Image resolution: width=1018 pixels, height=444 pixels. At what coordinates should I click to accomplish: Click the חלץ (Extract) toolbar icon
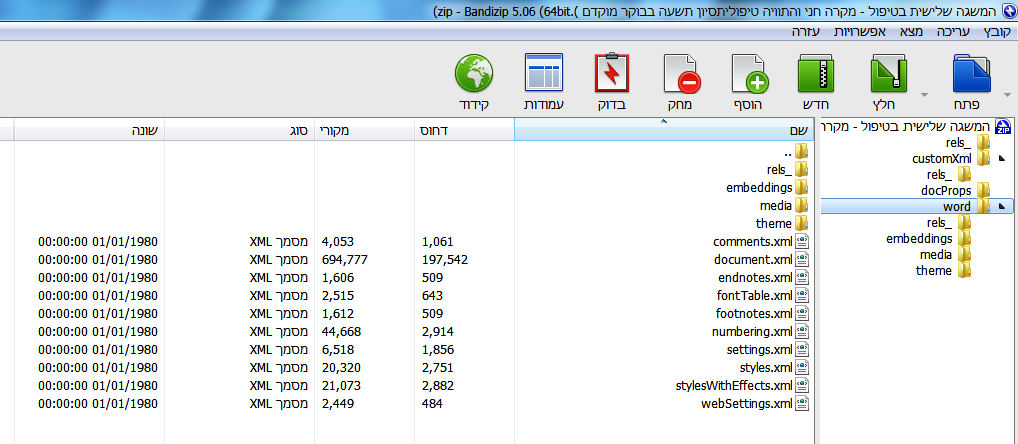coord(888,73)
